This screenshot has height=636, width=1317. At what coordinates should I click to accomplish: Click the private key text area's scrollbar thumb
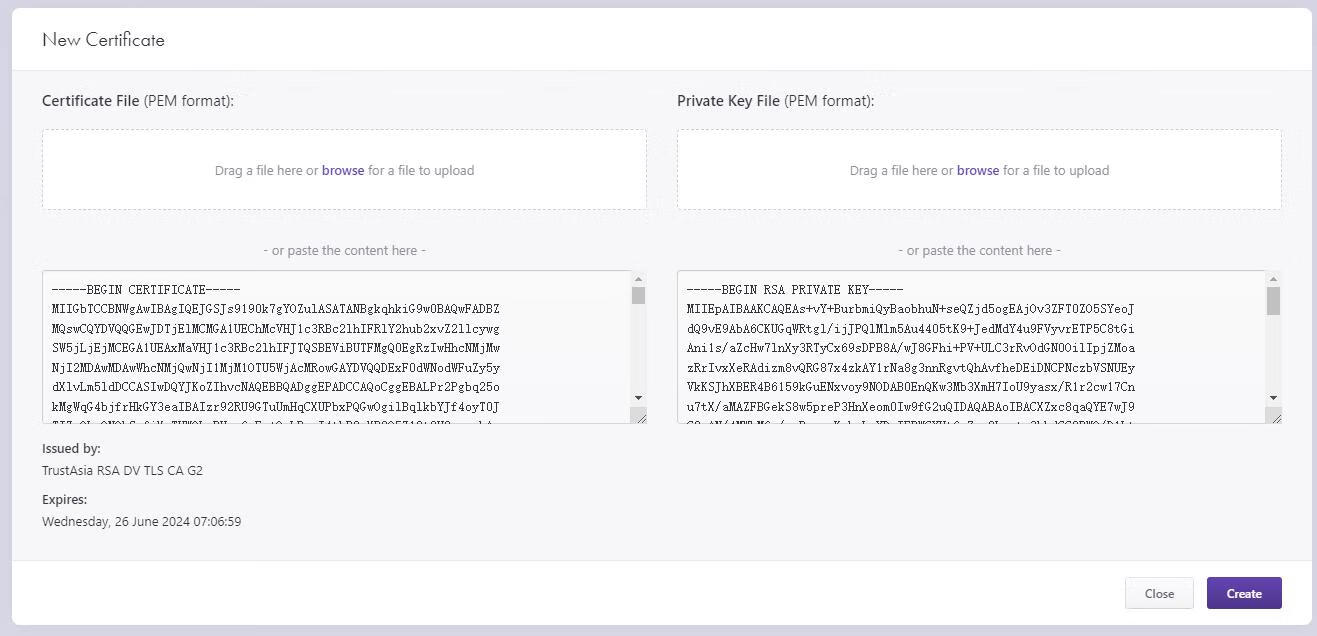pyautogui.click(x=1273, y=301)
